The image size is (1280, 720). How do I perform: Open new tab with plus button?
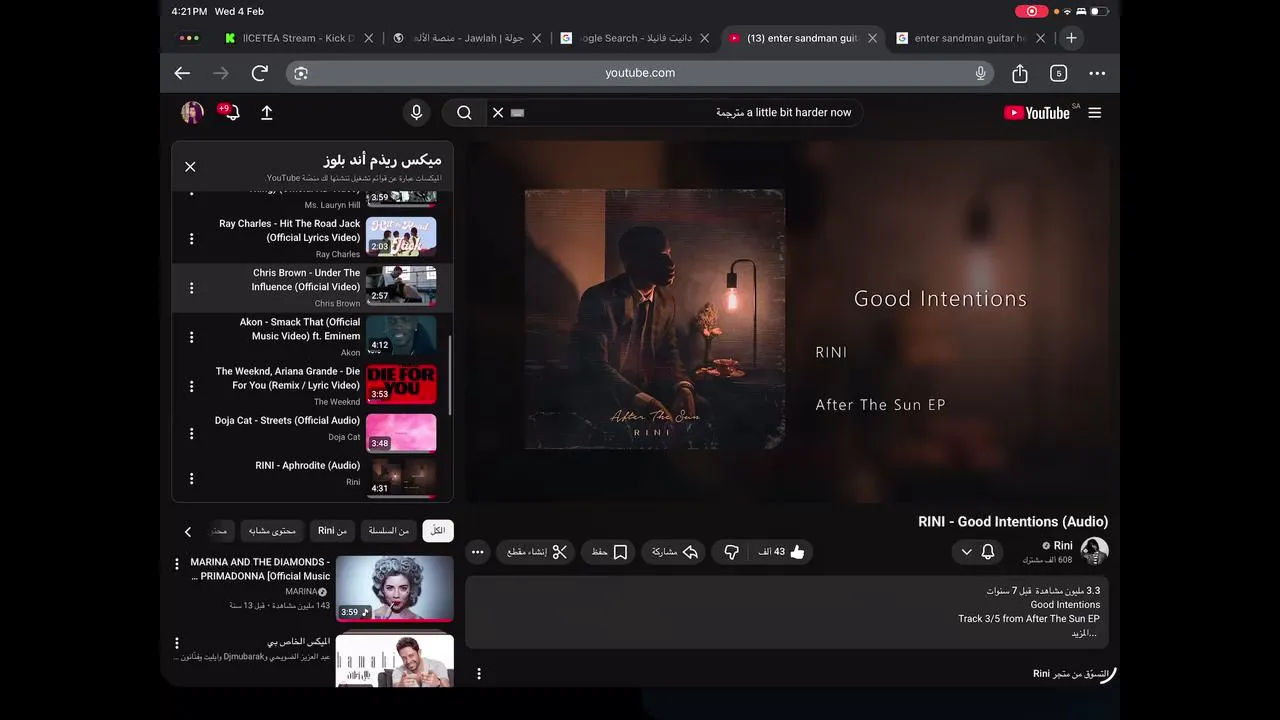point(1071,38)
